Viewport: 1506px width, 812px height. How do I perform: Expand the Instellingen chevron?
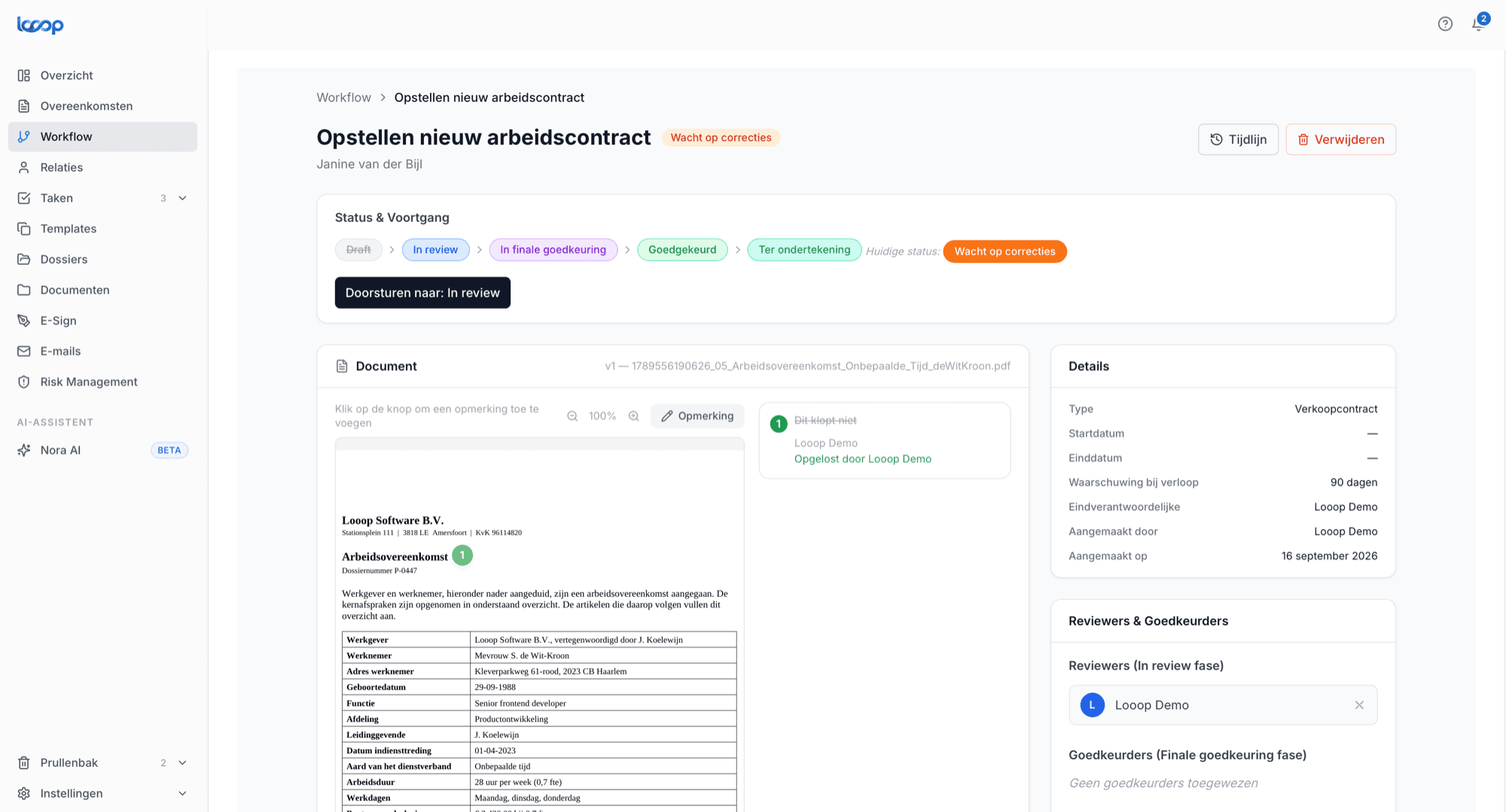coord(182,794)
